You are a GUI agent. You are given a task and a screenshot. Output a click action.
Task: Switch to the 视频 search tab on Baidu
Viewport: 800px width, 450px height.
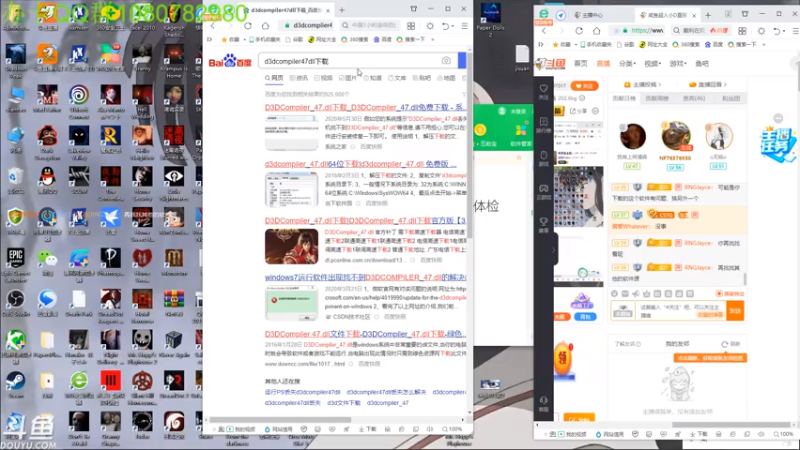(x=323, y=78)
